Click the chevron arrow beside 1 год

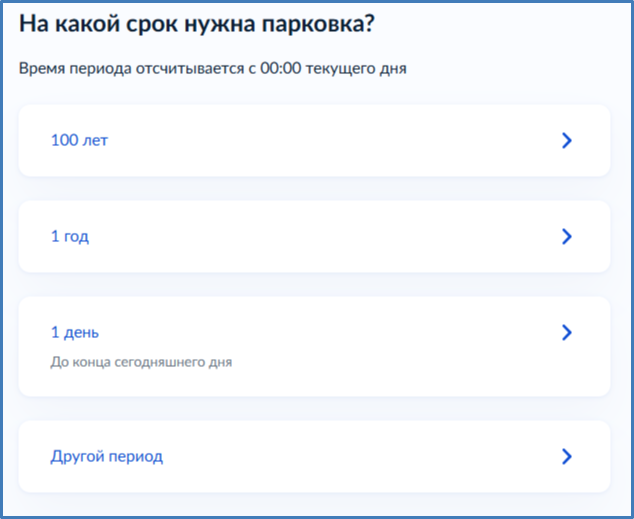click(x=566, y=237)
